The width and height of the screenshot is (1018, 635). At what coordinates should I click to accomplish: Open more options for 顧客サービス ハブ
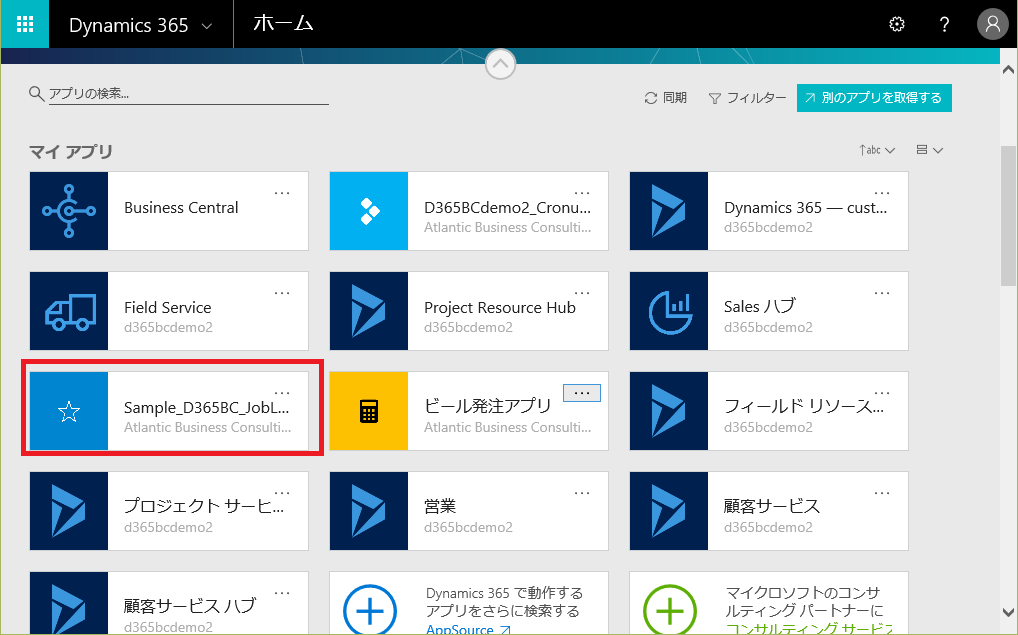282,593
